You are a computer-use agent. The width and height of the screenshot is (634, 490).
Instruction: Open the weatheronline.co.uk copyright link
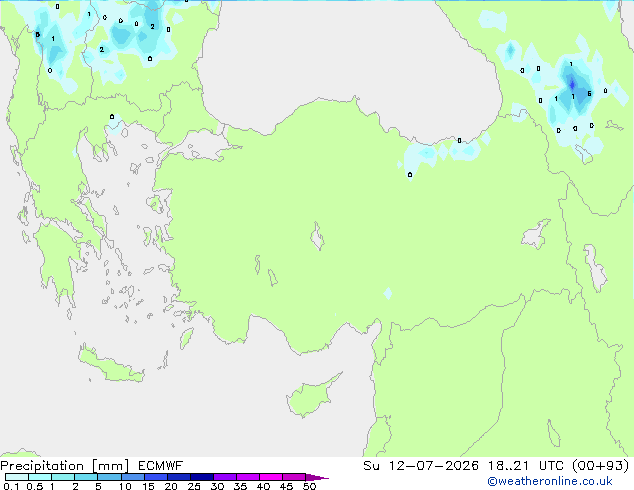click(550, 481)
